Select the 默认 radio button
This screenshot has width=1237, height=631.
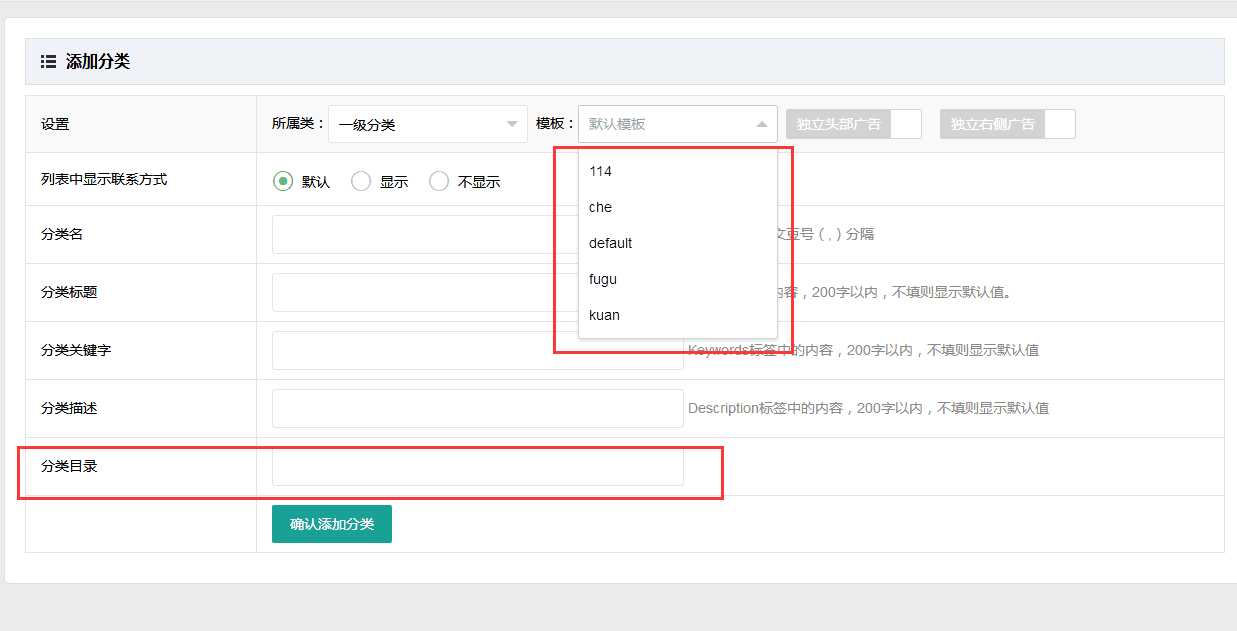(x=283, y=181)
